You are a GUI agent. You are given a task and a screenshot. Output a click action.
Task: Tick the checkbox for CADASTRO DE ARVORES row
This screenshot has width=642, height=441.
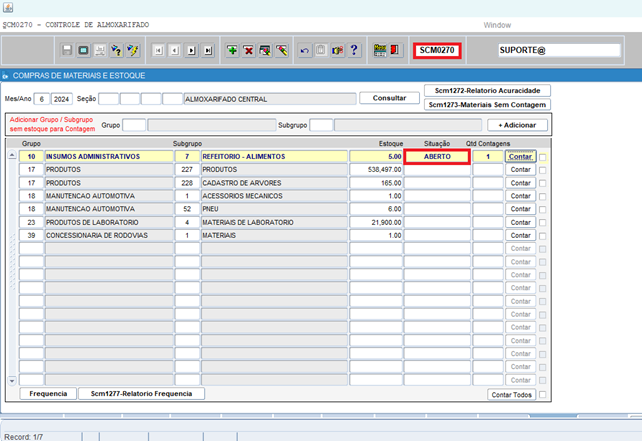point(543,183)
